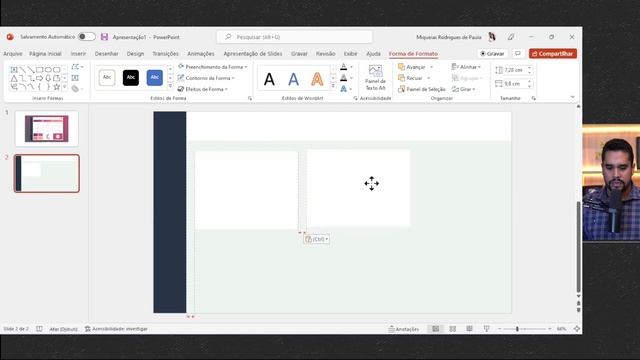Switch to Página Inicial tab
This screenshot has height=360, width=640.
[45, 53]
